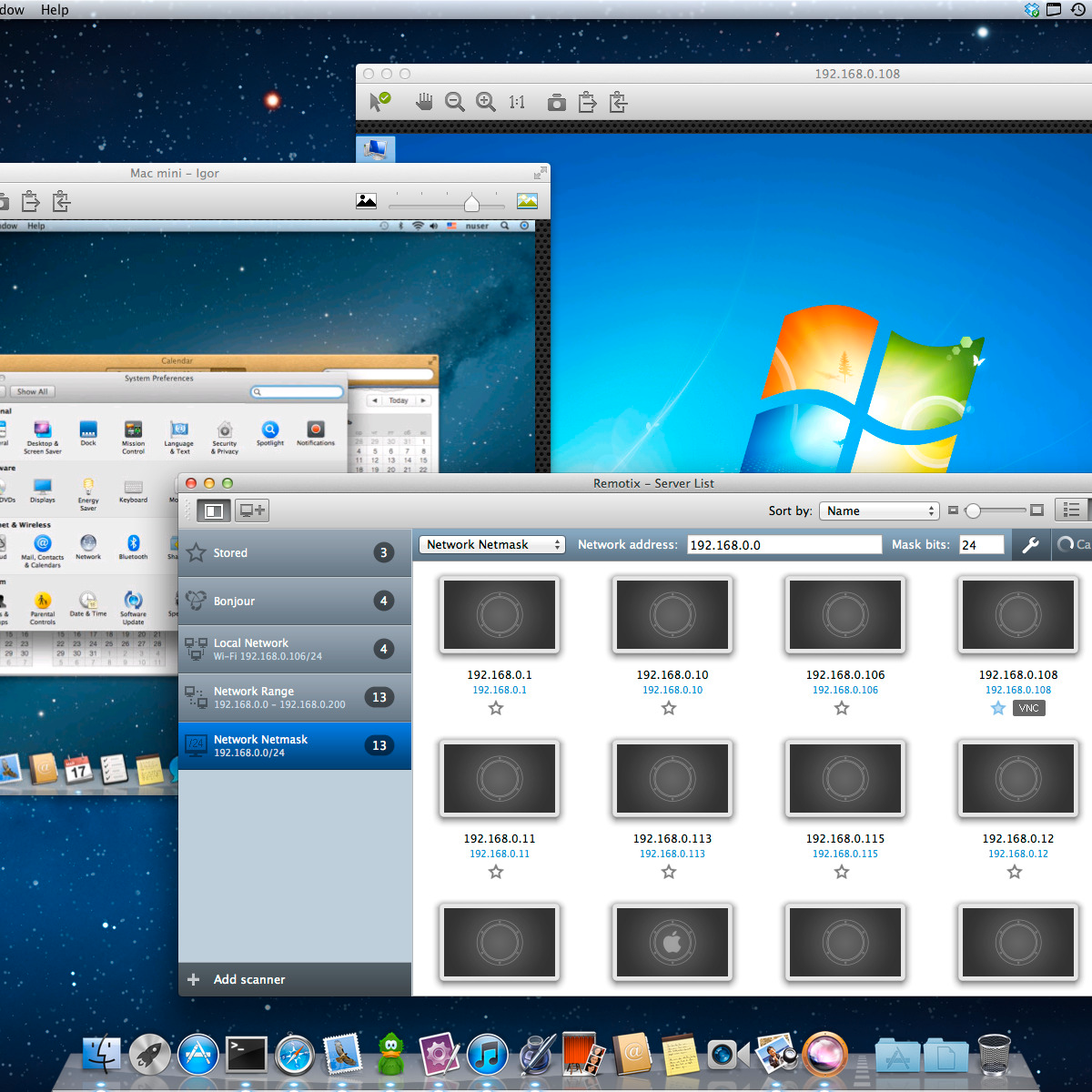Star the 192.168.0.106 server
Viewport: 1092px width, 1092px height.
pos(842,708)
